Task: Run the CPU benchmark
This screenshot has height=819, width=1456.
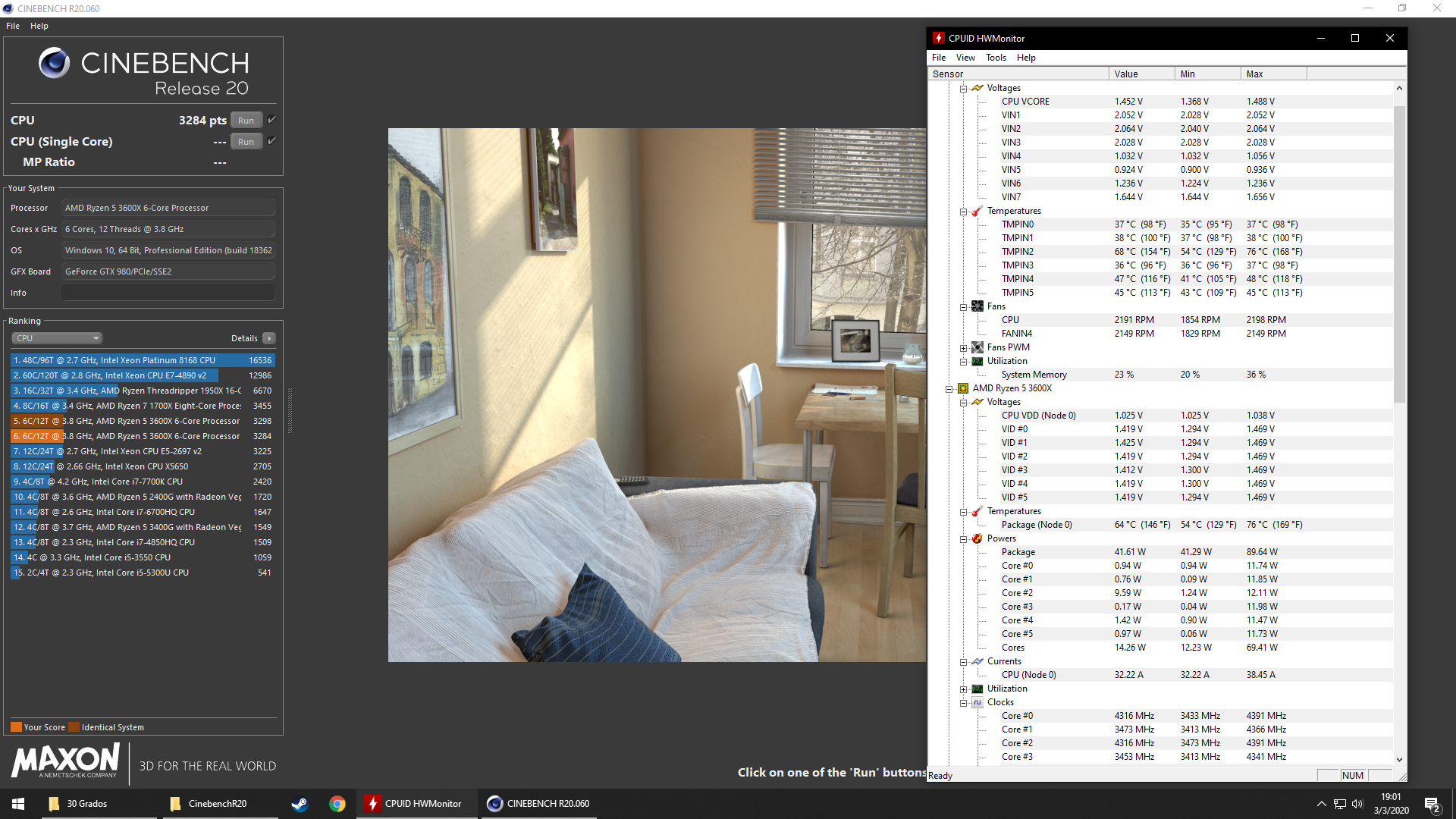Action: (246, 121)
